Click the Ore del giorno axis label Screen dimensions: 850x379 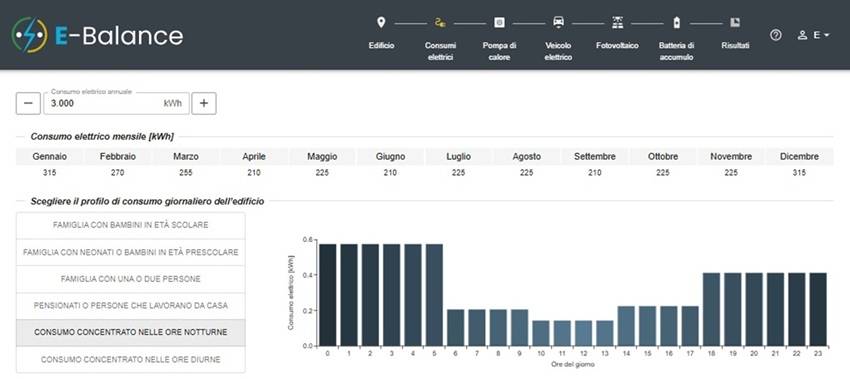click(x=572, y=364)
